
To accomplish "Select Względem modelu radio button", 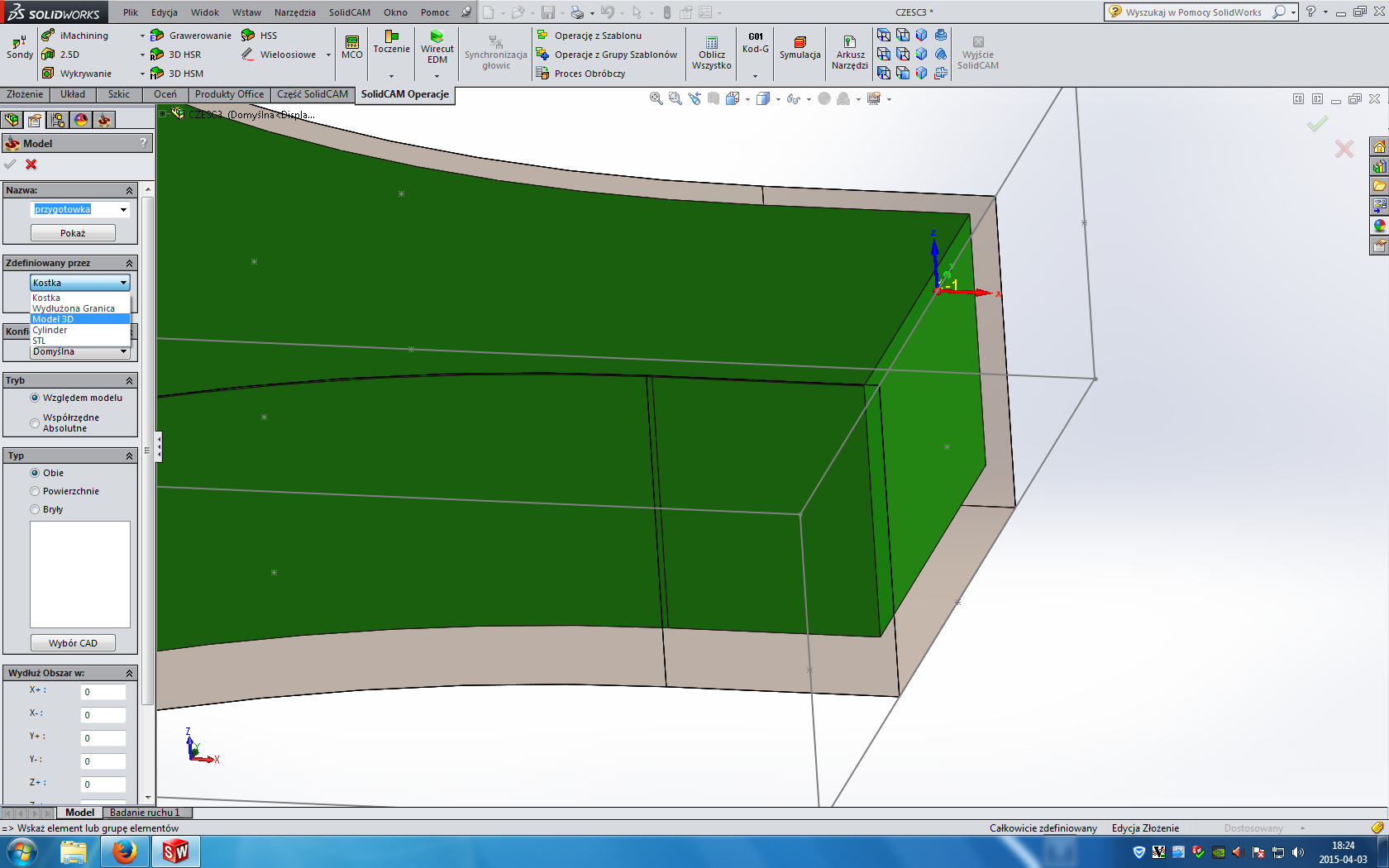I will point(35,398).
